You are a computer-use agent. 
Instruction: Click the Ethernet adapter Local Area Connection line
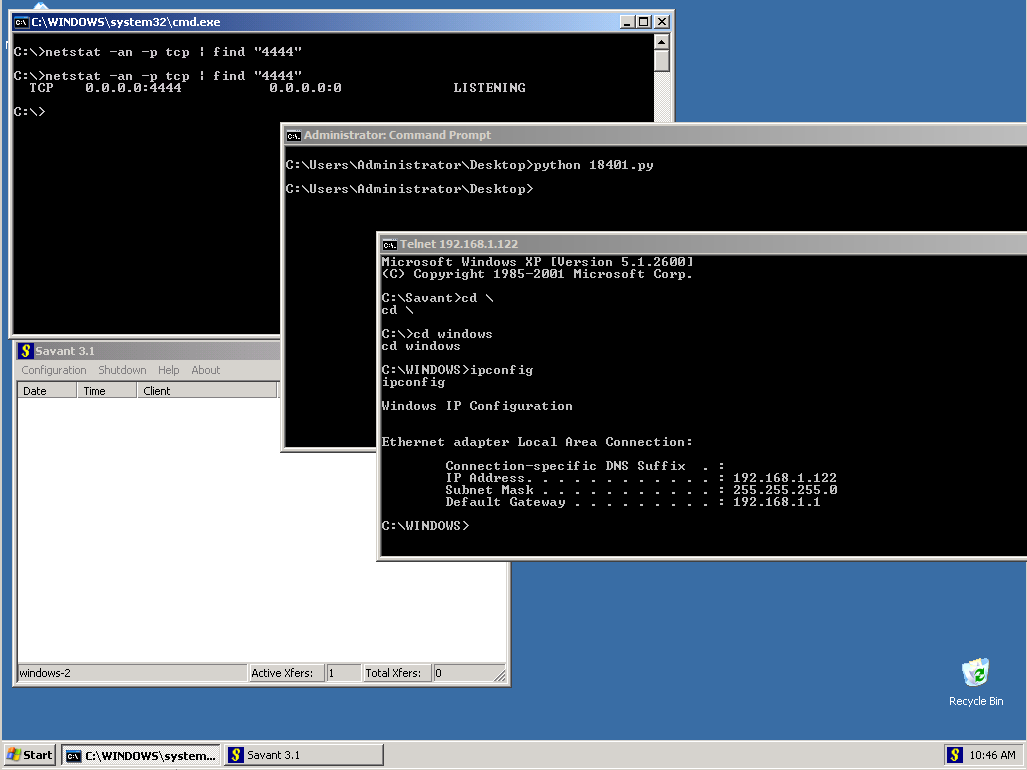536,442
